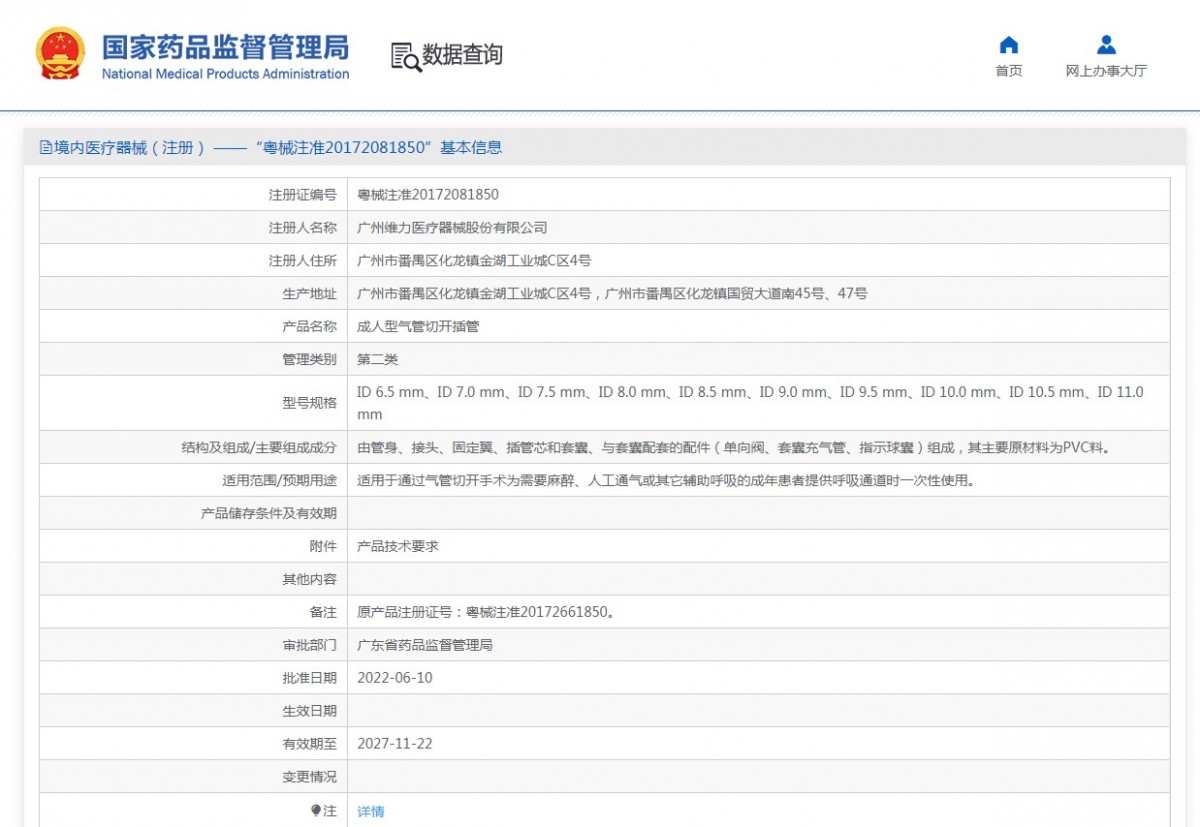Click the home house icon

(x=1009, y=45)
